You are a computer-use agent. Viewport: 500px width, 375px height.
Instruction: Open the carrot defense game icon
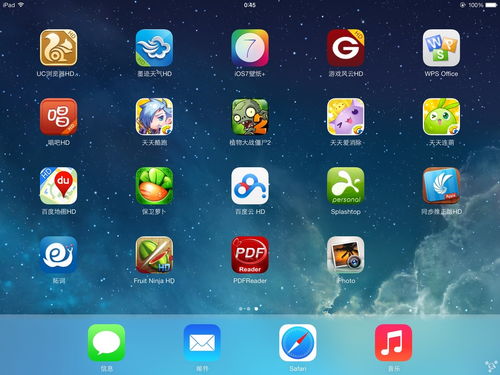[154, 186]
